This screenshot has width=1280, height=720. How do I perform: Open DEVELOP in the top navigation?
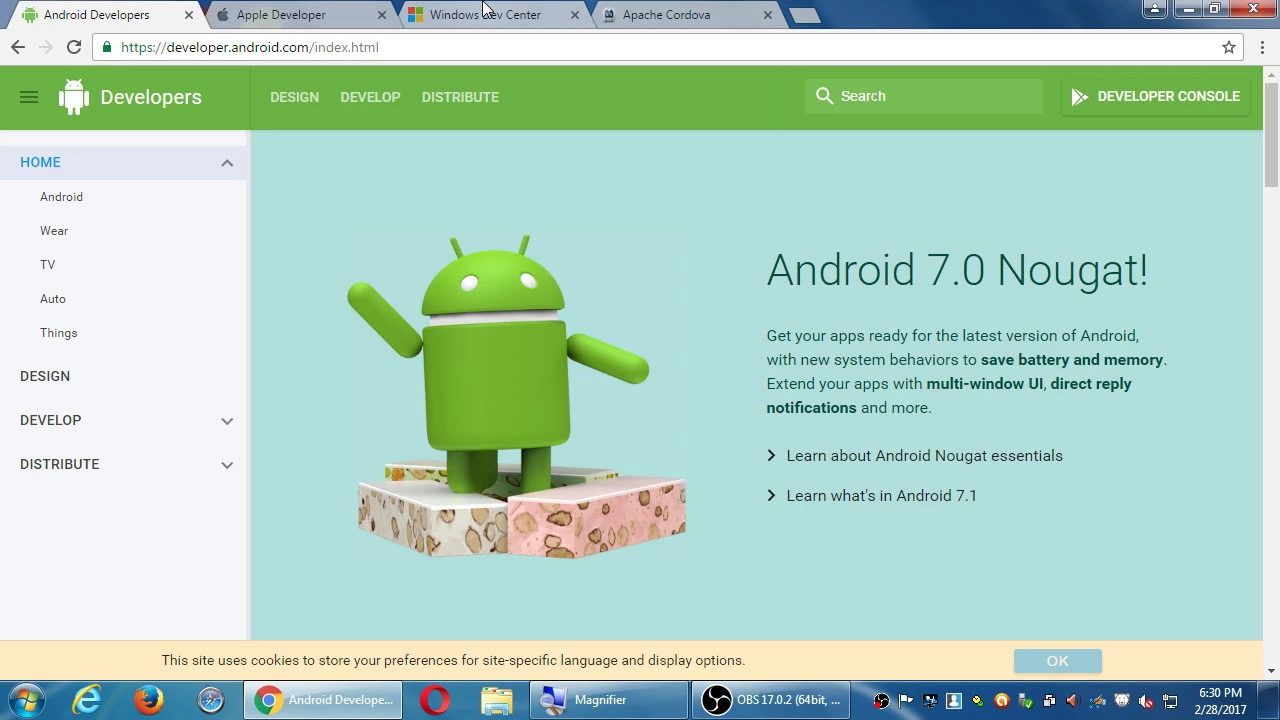click(370, 97)
